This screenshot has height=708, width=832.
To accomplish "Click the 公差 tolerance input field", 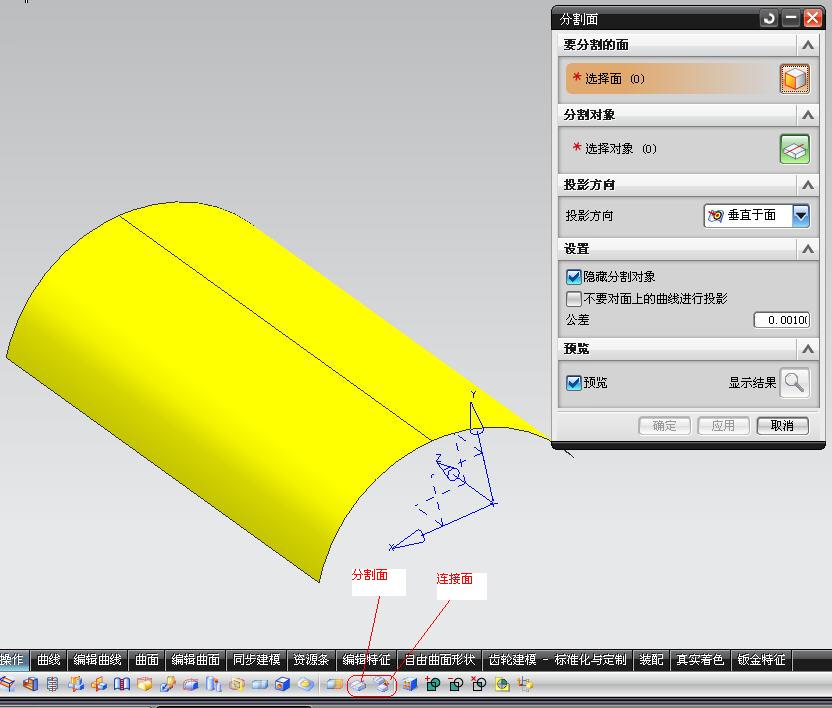I will pos(782,320).
